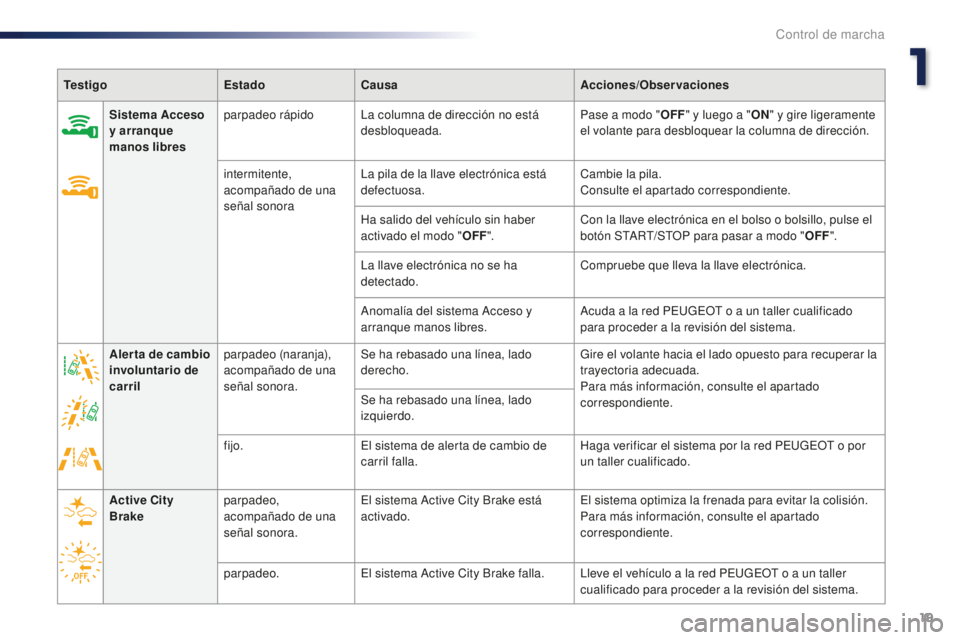Viewport: 960px width, 640px height.
Task: Click the right-side lane departure icon
Action: coord(80,367)
